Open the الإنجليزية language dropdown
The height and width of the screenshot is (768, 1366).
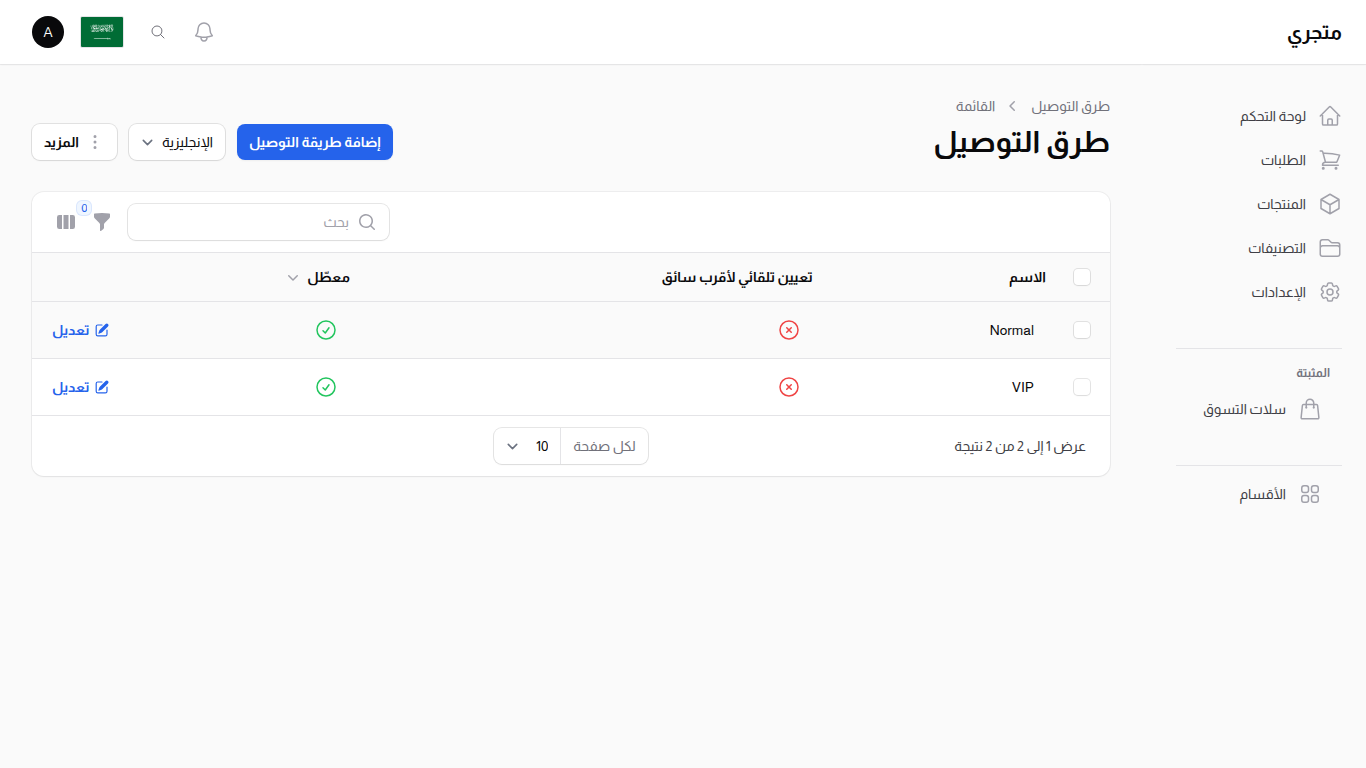click(x=177, y=142)
